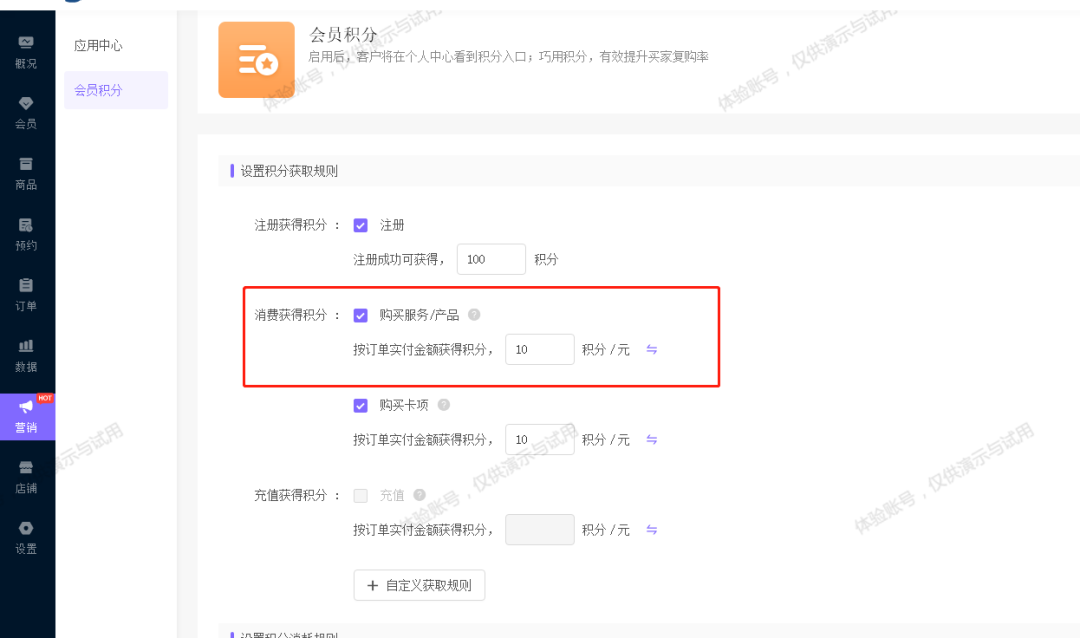
Task: Click swap icon beside 购买服务 points rate
Action: click(651, 349)
